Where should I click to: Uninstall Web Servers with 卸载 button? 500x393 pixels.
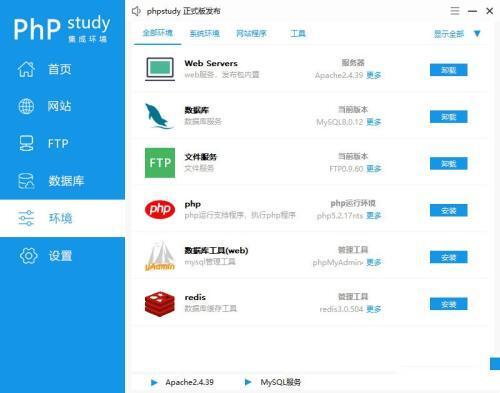(449, 70)
